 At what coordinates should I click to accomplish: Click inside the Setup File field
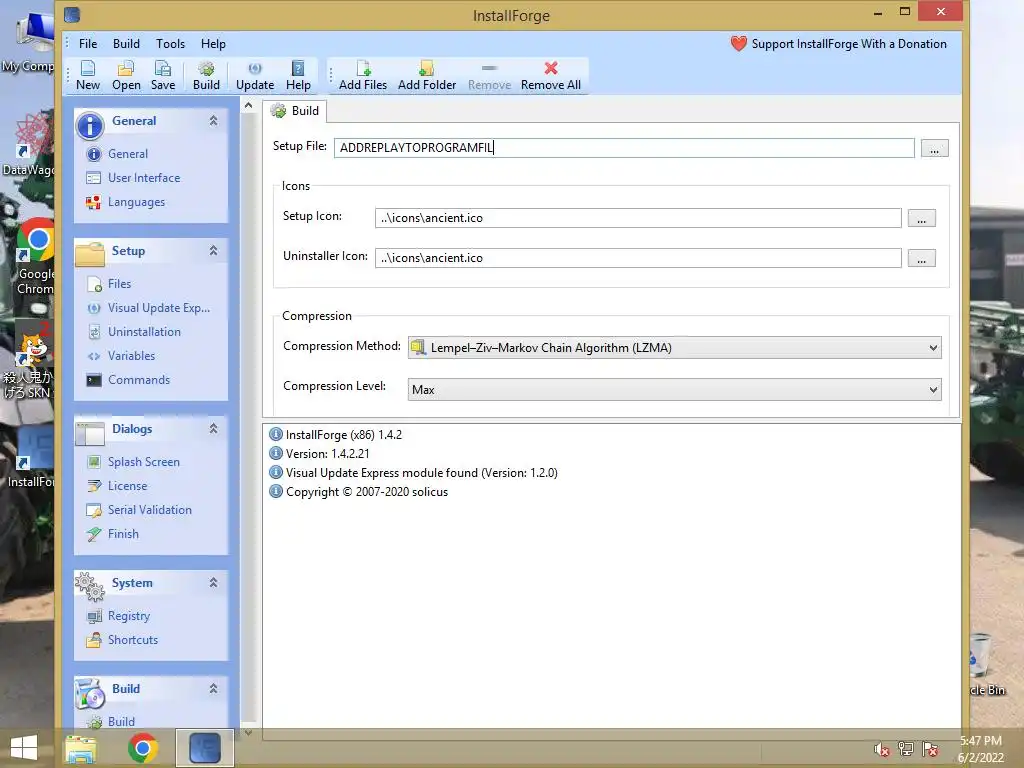[x=624, y=148]
